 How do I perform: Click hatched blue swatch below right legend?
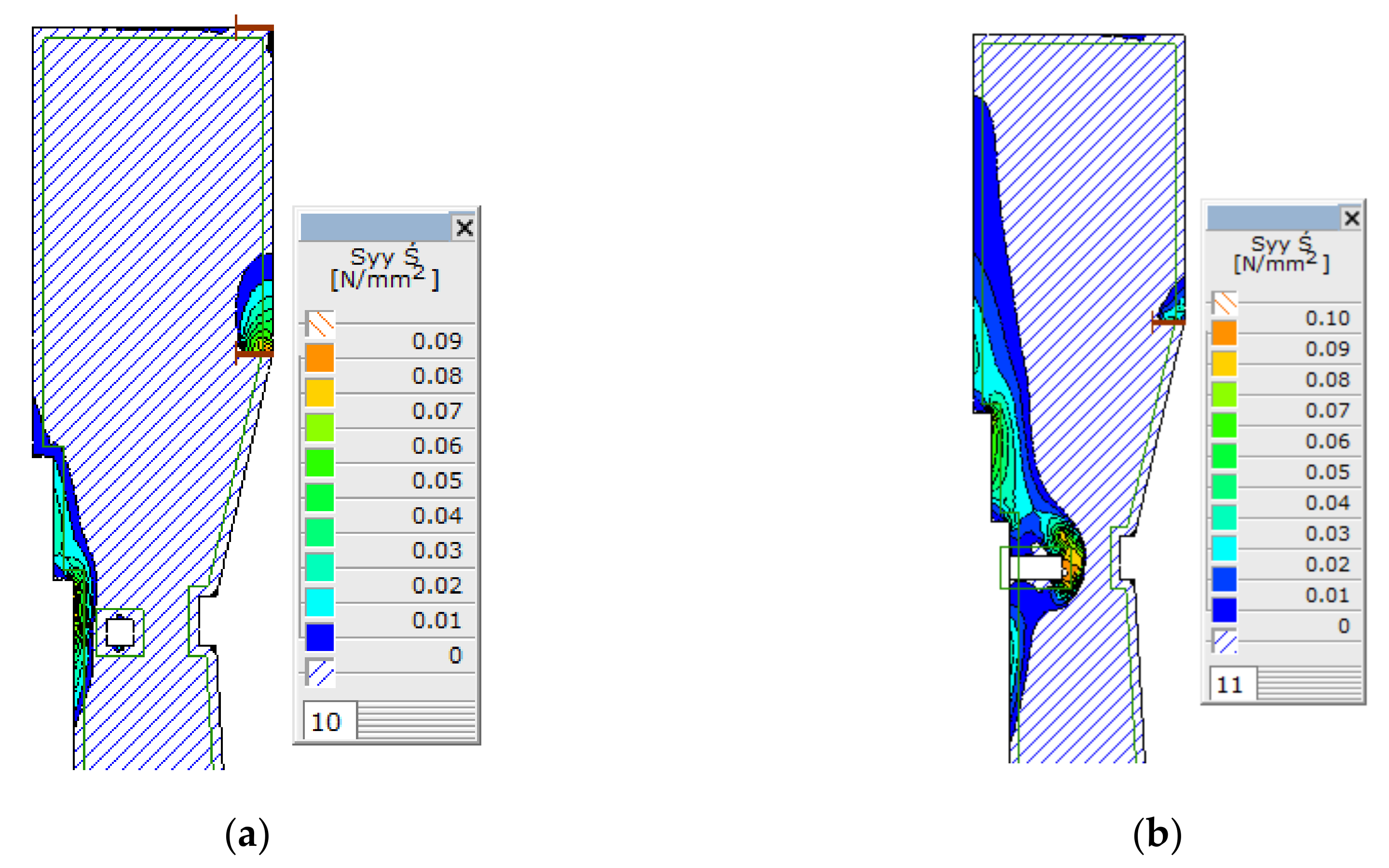pyautogui.click(x=1225, y=641)
